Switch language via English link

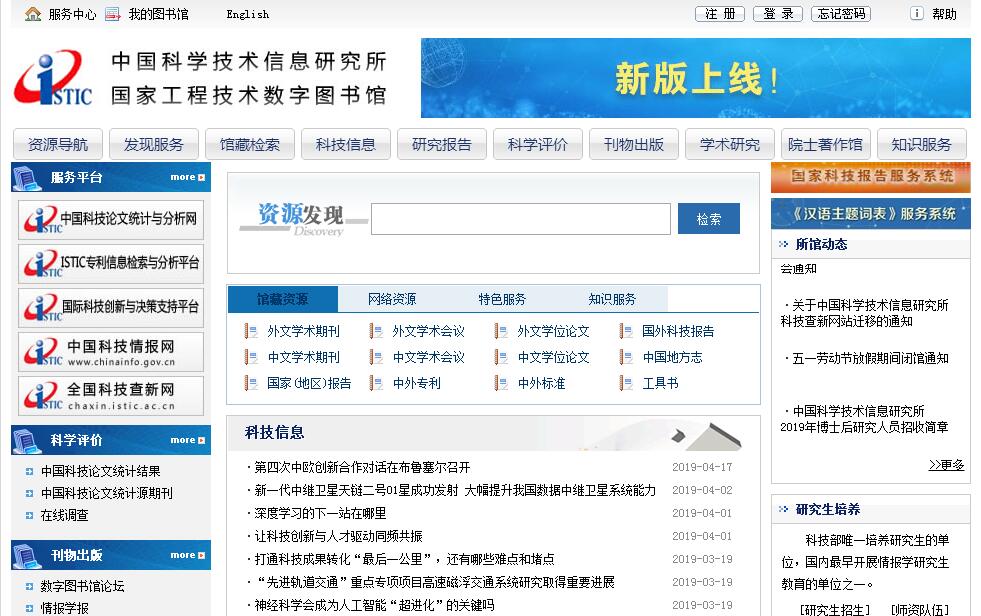pos(247,14)
